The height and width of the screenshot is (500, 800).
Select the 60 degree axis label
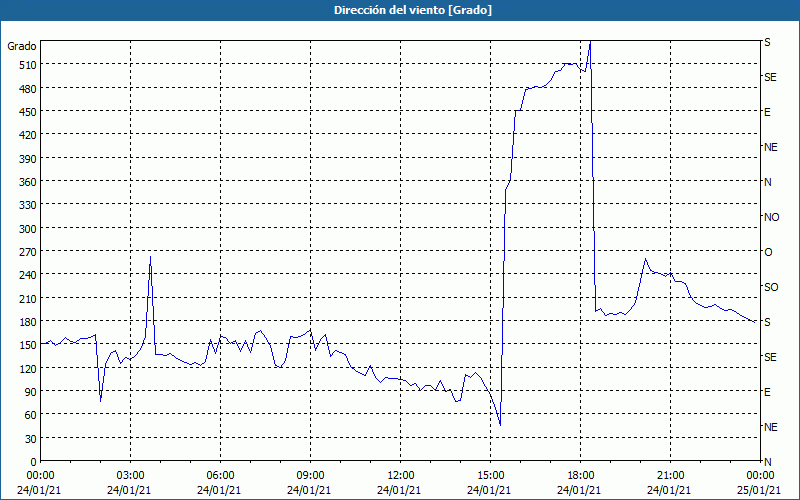click(x=31, y=415)
